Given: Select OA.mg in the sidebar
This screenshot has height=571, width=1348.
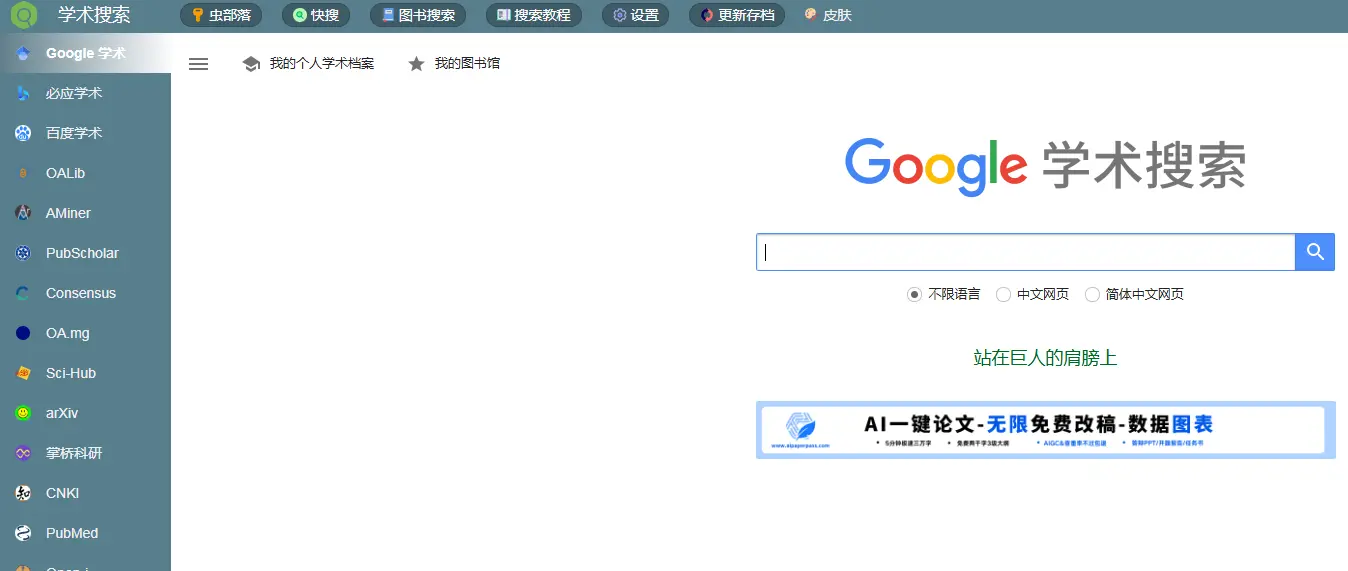Looking at the screenshot, I should coord(85,333).
